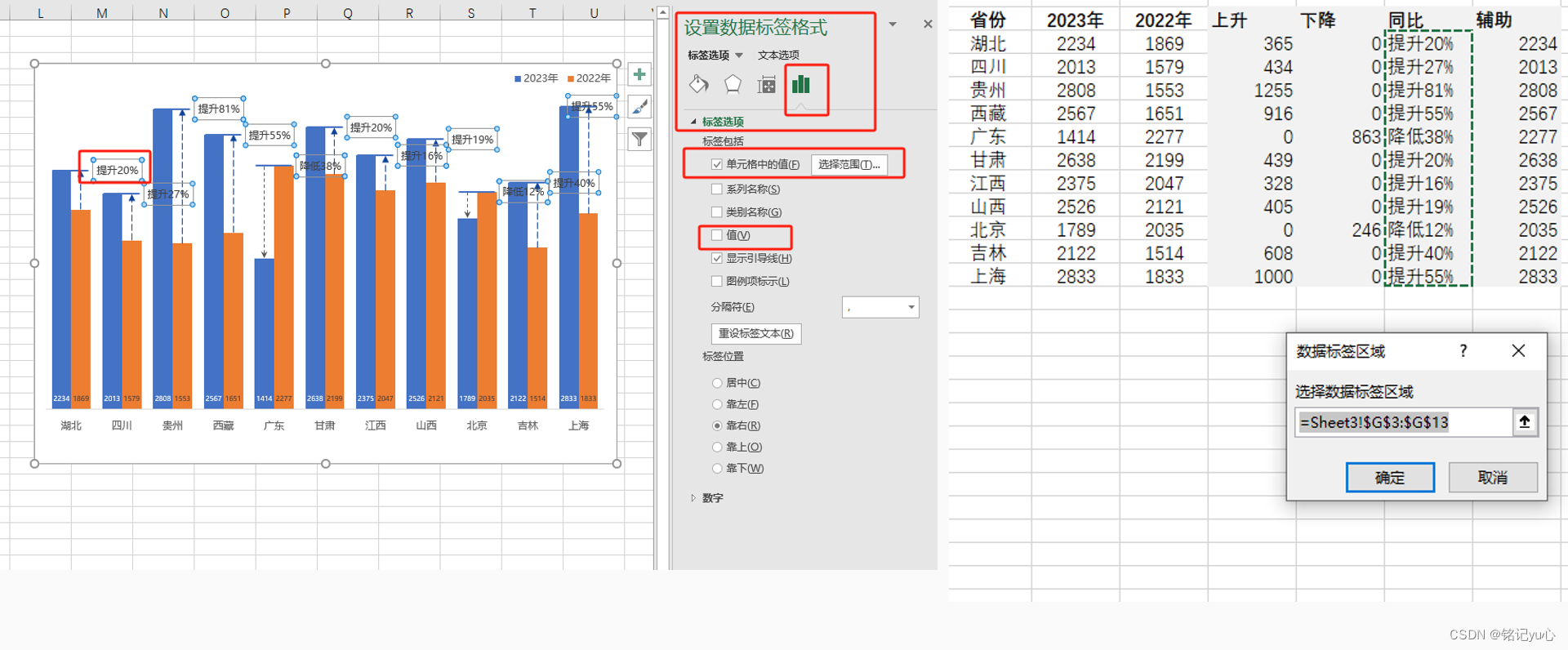The width and height of the screenshot is (1568, 650).
Task: Click the range input field =Sheet3!$G$3:$G$13
Action: pos(1403,422)
